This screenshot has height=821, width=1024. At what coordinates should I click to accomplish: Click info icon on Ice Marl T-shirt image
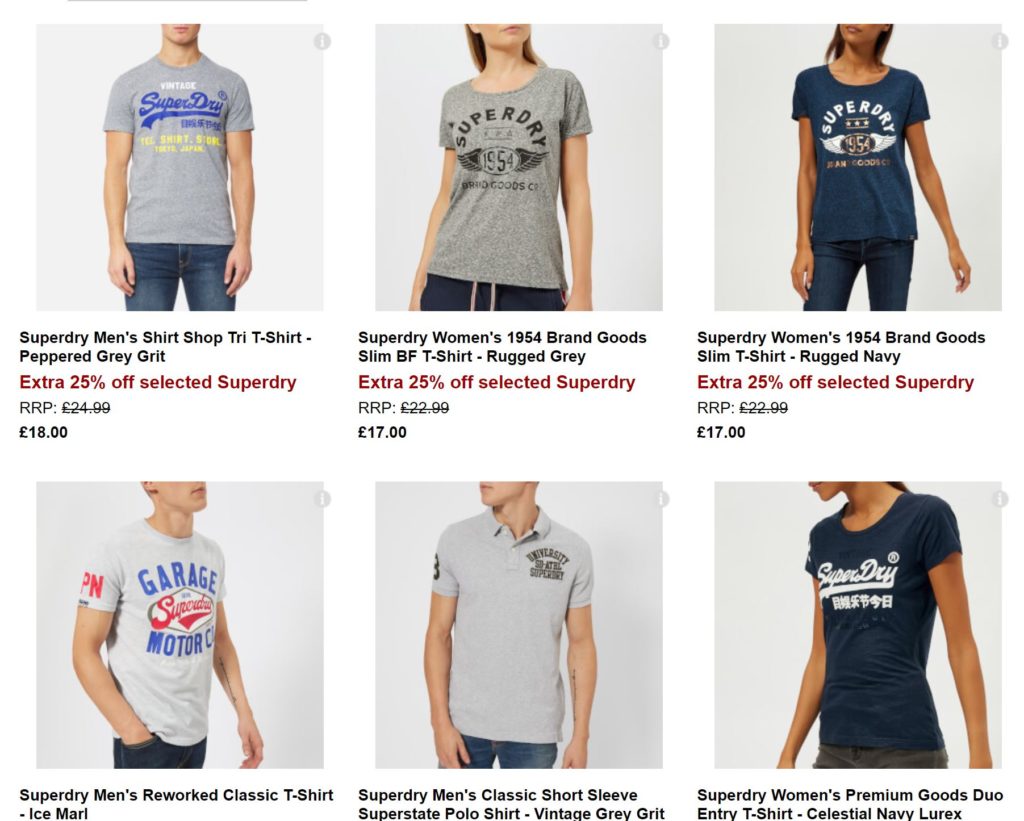click(322, 499)
